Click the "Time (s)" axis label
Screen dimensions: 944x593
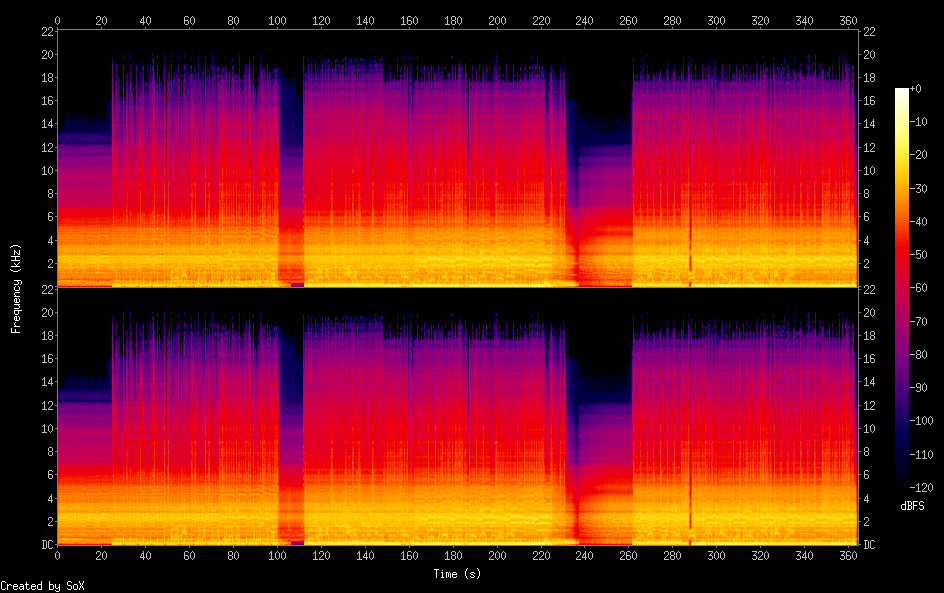[x=459, y=574]
